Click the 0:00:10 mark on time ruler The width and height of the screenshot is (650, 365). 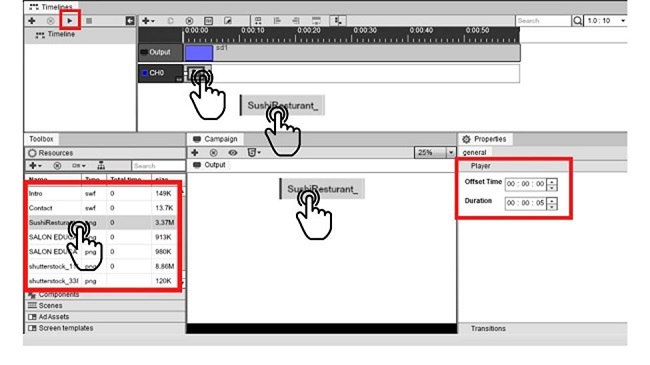pos(252,30)
